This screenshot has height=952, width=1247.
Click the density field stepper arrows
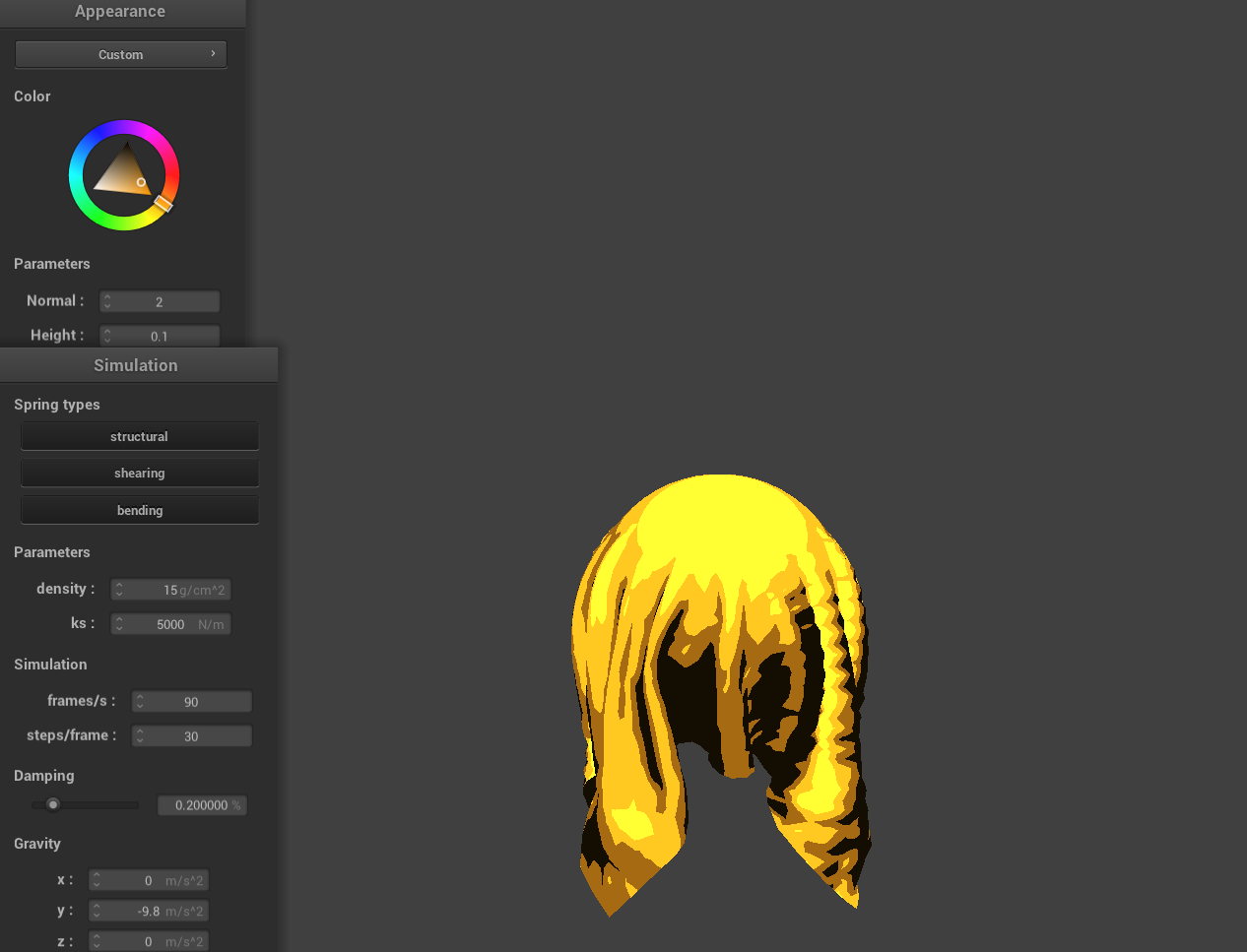(x=119, y=590)
